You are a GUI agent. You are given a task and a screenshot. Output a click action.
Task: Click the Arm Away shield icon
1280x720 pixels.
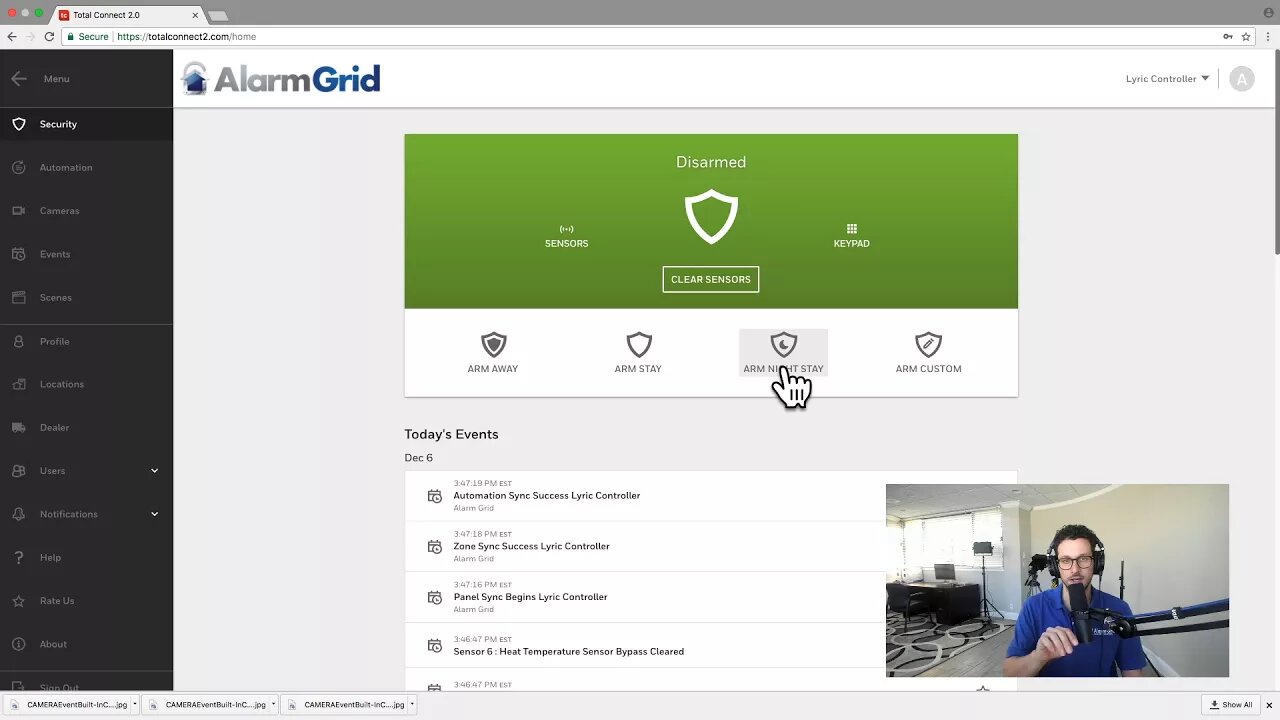click(x=493, y=345)
